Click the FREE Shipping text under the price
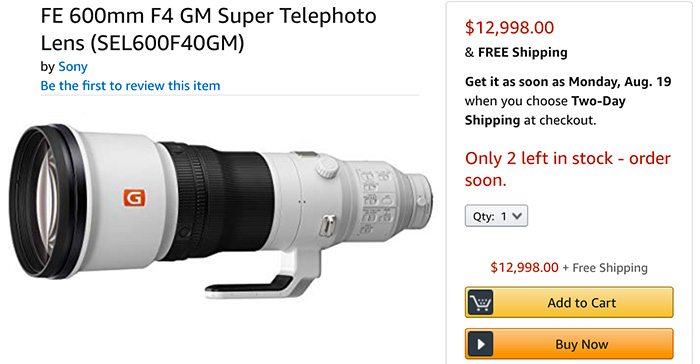 (522, 52)
